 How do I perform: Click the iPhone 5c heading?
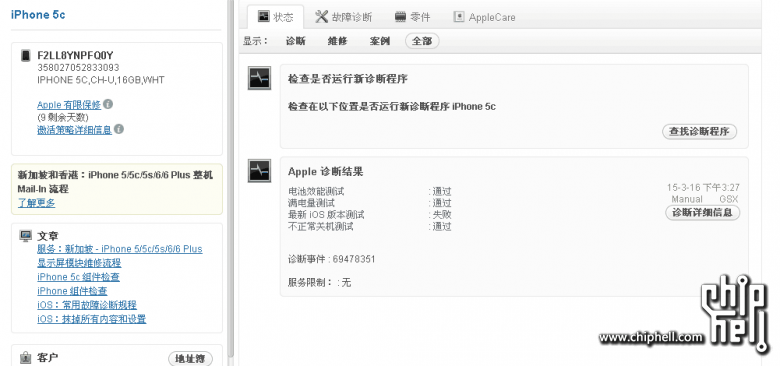(38, 15)
